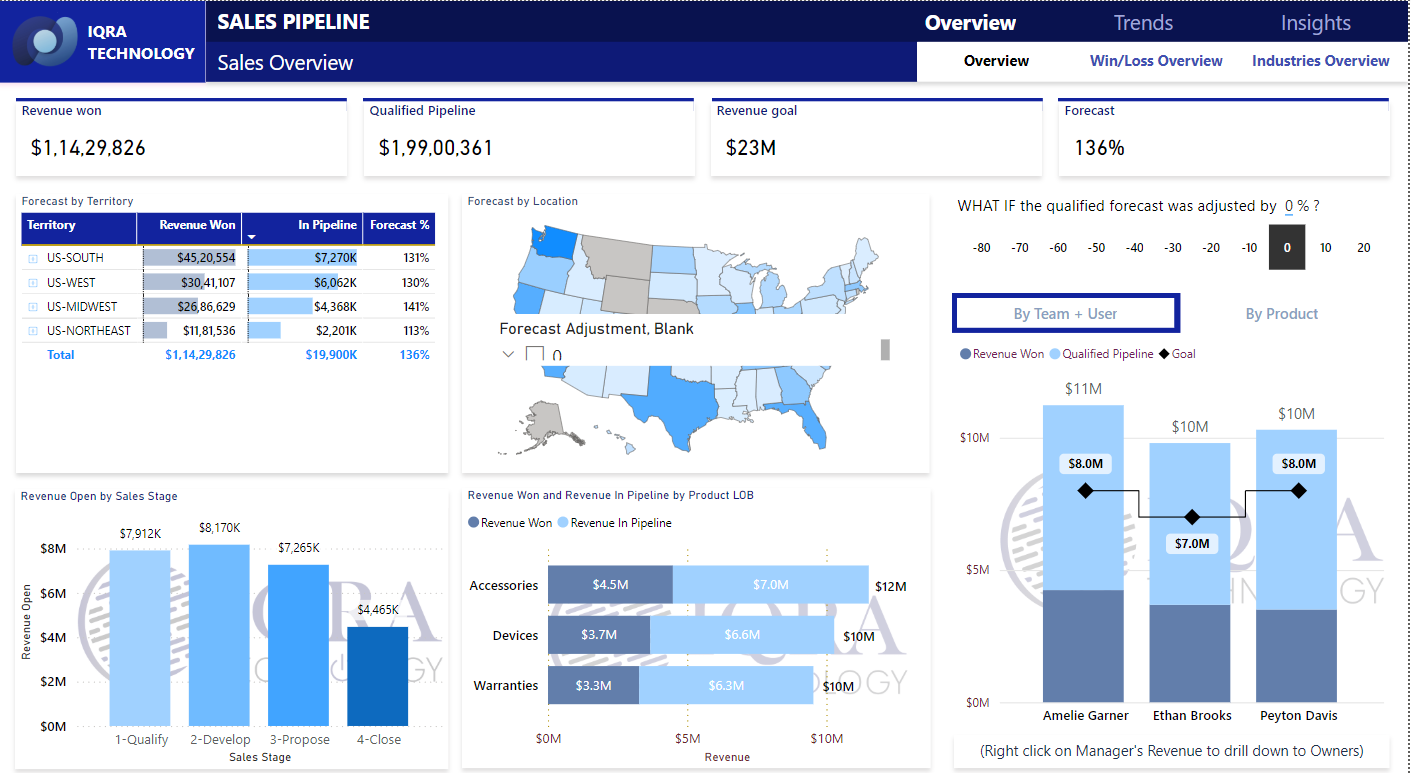Set the what-if adjustment slider to -40
This screenshot has height=773, width=1411.
pyautogui.click(x=1134, y=247)
